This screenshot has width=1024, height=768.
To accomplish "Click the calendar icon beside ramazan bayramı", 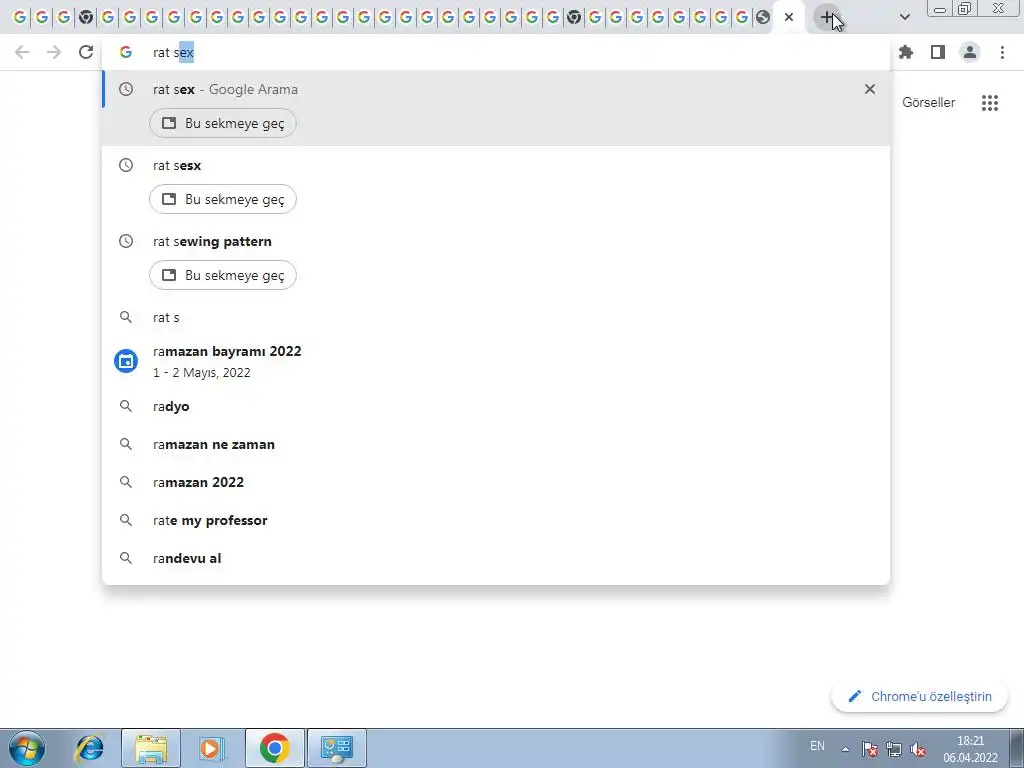I will 126,360.
